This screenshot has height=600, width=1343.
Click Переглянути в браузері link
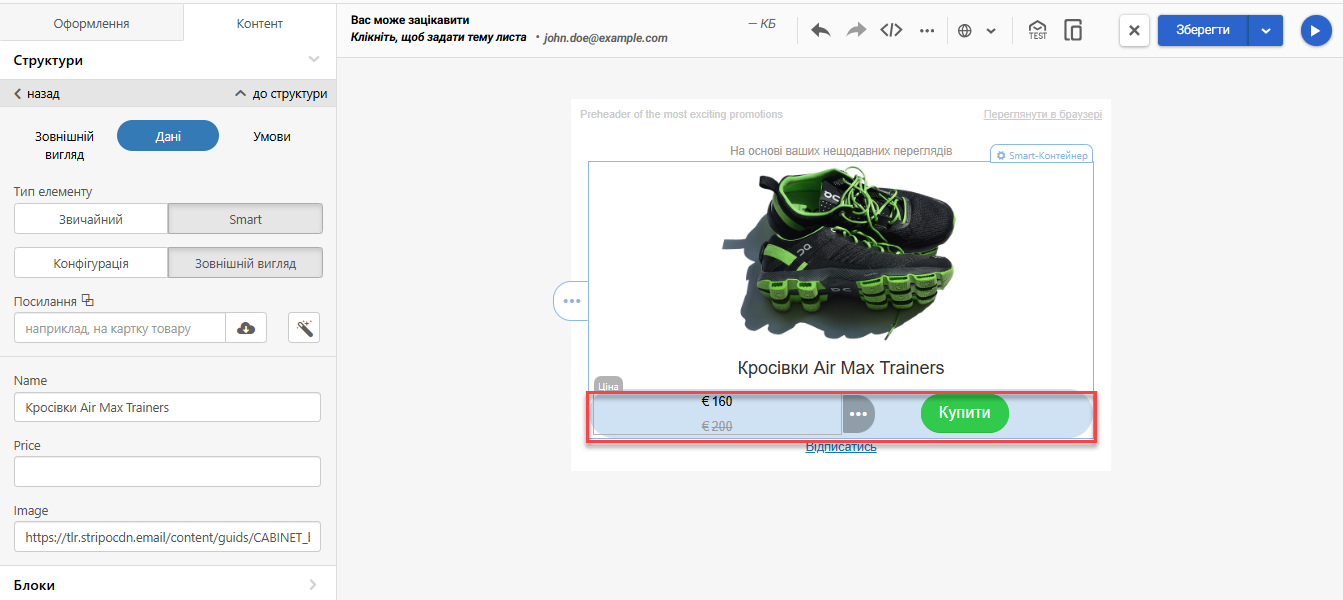(1042, 114)
